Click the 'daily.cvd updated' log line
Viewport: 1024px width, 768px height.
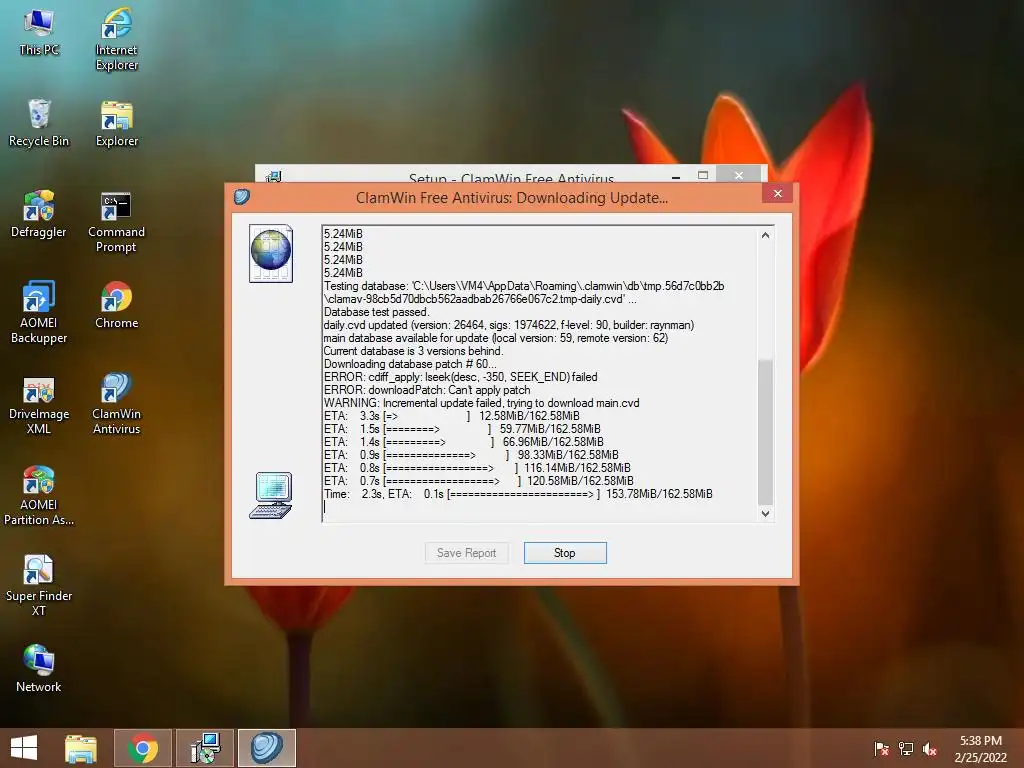point(509,325)
